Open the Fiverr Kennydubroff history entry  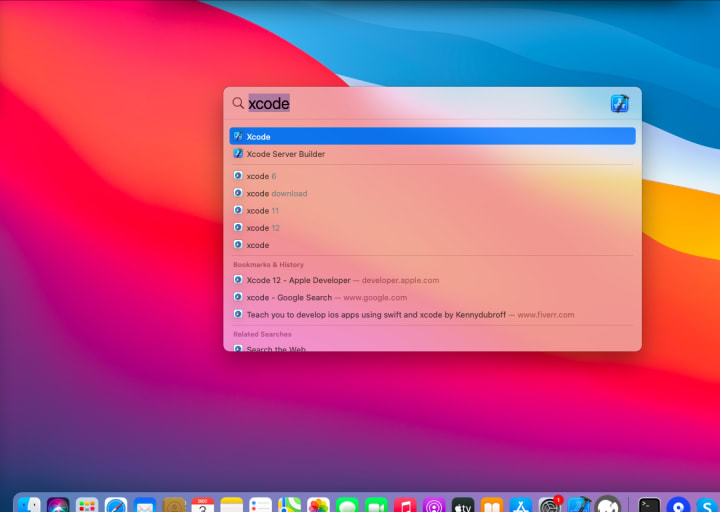point(432,315)
